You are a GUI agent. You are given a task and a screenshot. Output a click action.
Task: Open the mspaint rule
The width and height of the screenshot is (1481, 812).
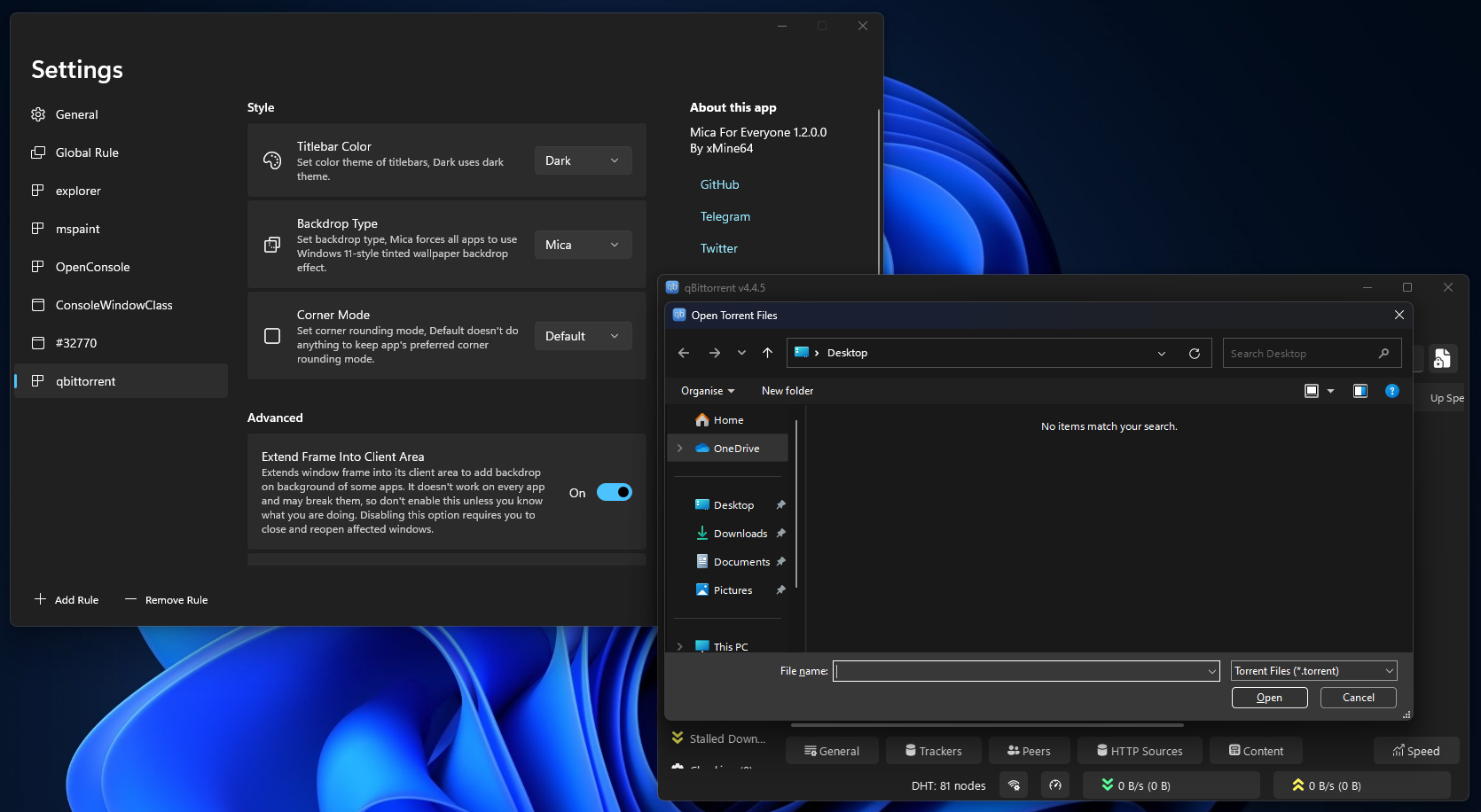(121, 229)
